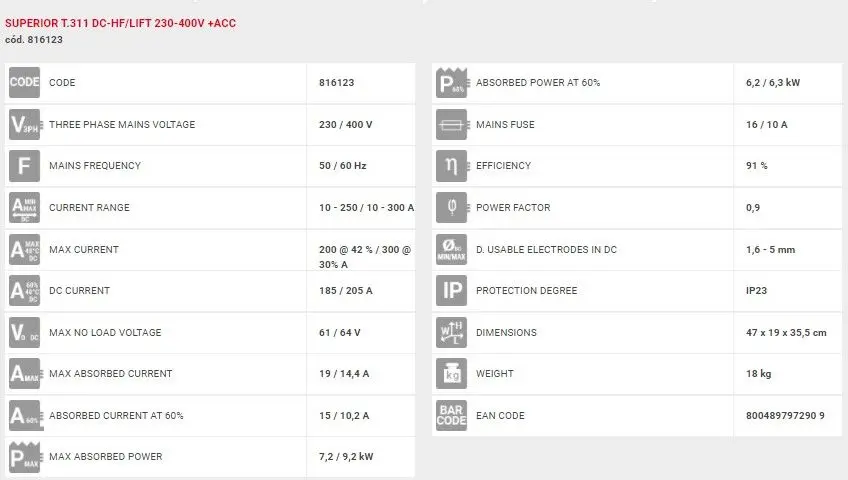Click the ABSORBED POWER AT 60% label
The width and height of the screenshot is (848, 480).
(x=538, y=83)
